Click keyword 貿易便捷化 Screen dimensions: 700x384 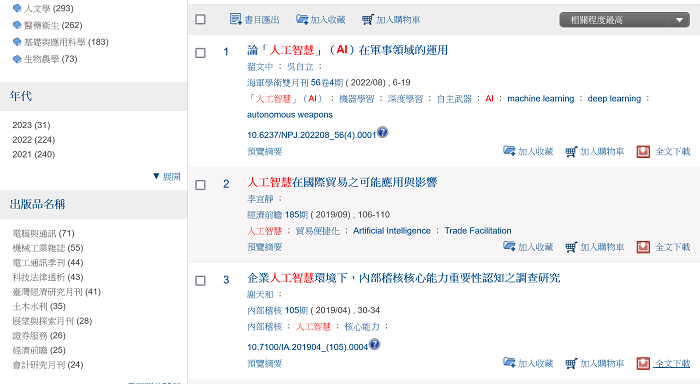[317, 231]
